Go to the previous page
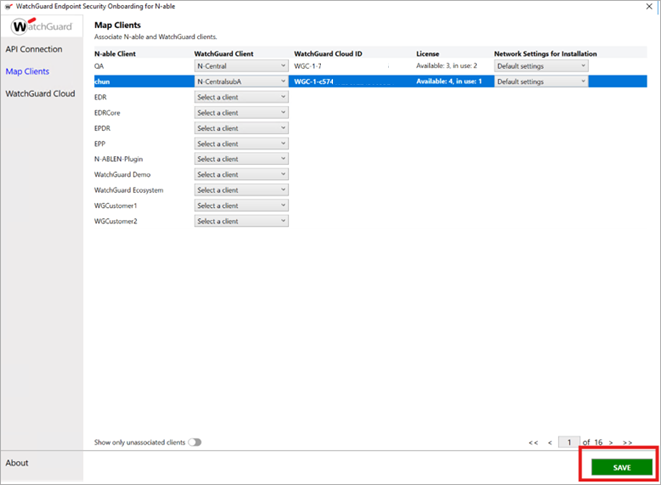Viewport: 661px width, 485px height. tap(549, 442)
